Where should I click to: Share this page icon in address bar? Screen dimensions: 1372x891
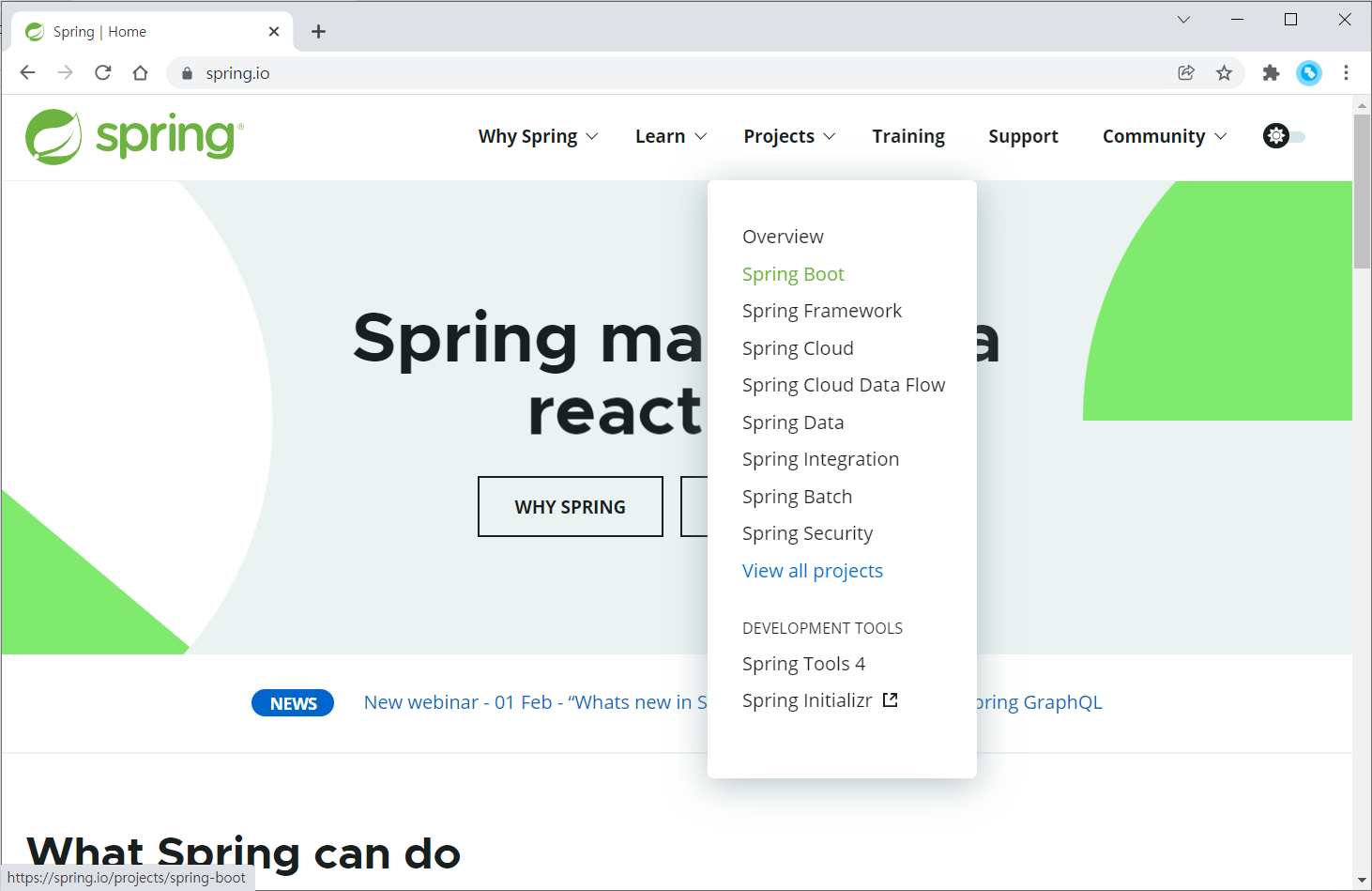click(x=1186, y=72)
